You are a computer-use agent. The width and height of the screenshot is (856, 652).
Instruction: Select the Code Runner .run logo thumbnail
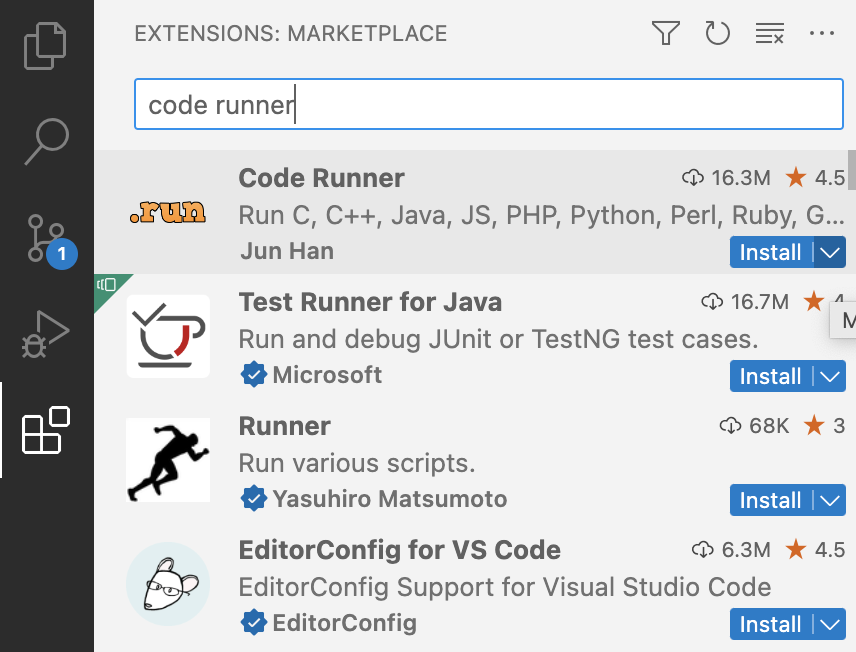pyautogui.click(x=168, y=212)
